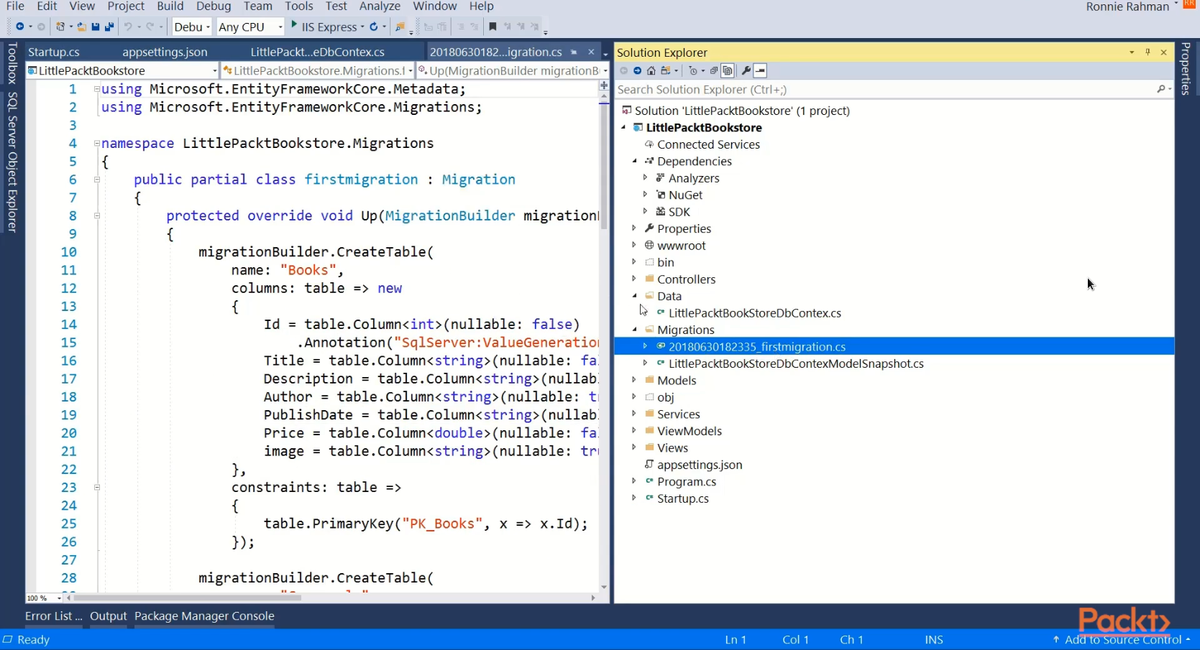Toggle Preview Selected Items in Solution Explorer
Viewport: 1200px width, 650px height.
click(x=760, y=71)
